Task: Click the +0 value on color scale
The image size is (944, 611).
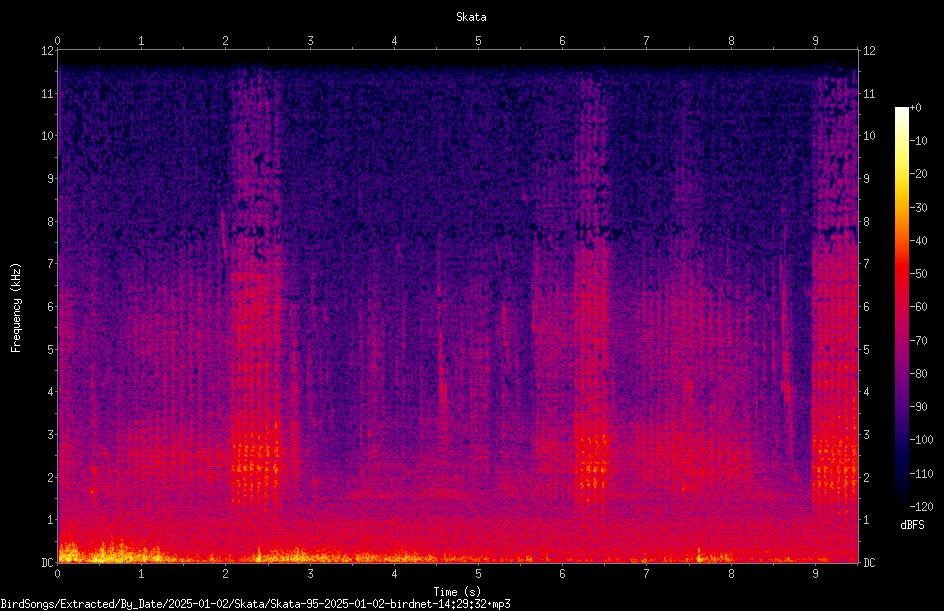Action: 915,108
